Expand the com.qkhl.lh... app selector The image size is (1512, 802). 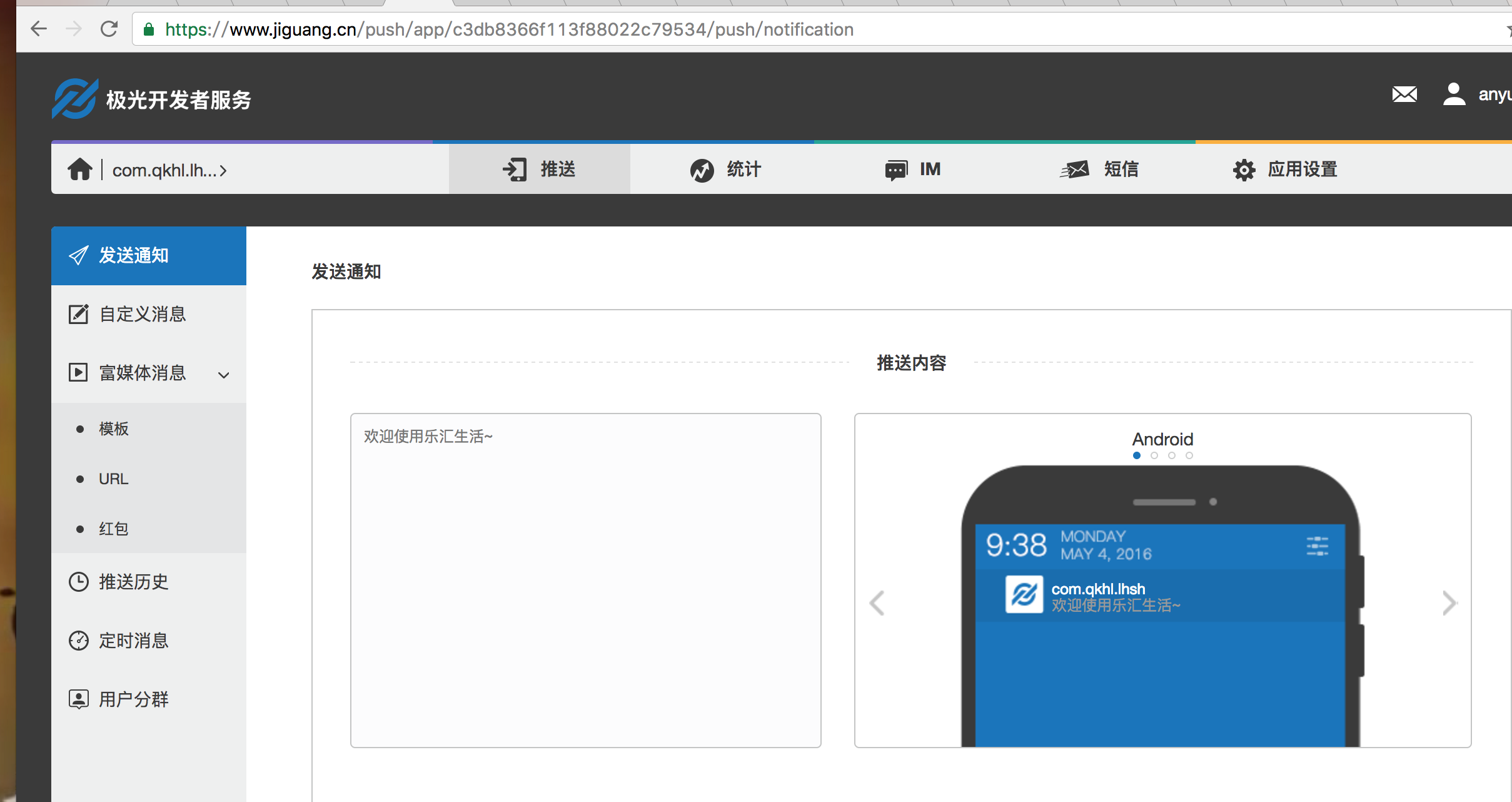pos(169,170)
